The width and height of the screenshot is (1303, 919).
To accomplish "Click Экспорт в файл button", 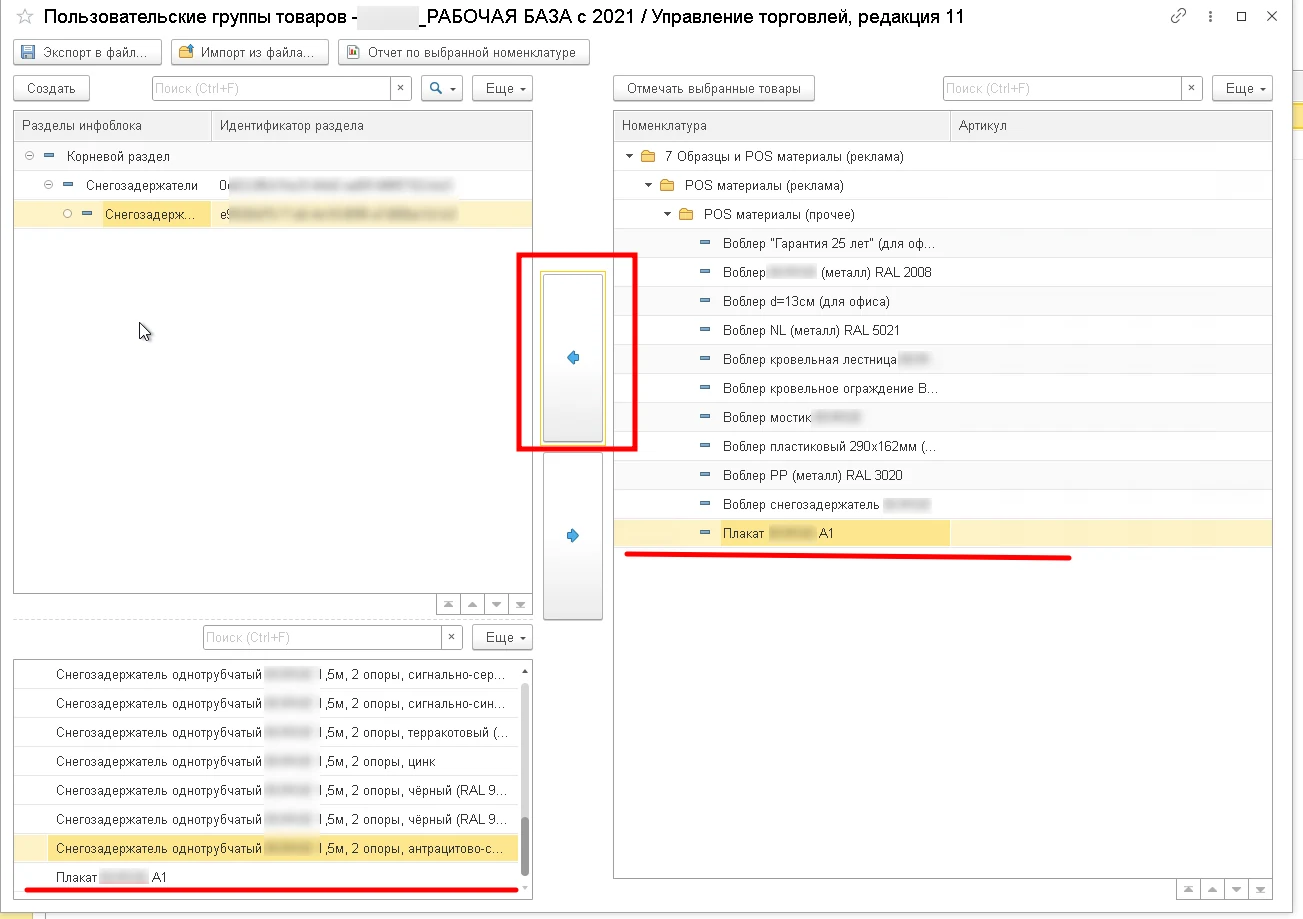I will [88, 52].
